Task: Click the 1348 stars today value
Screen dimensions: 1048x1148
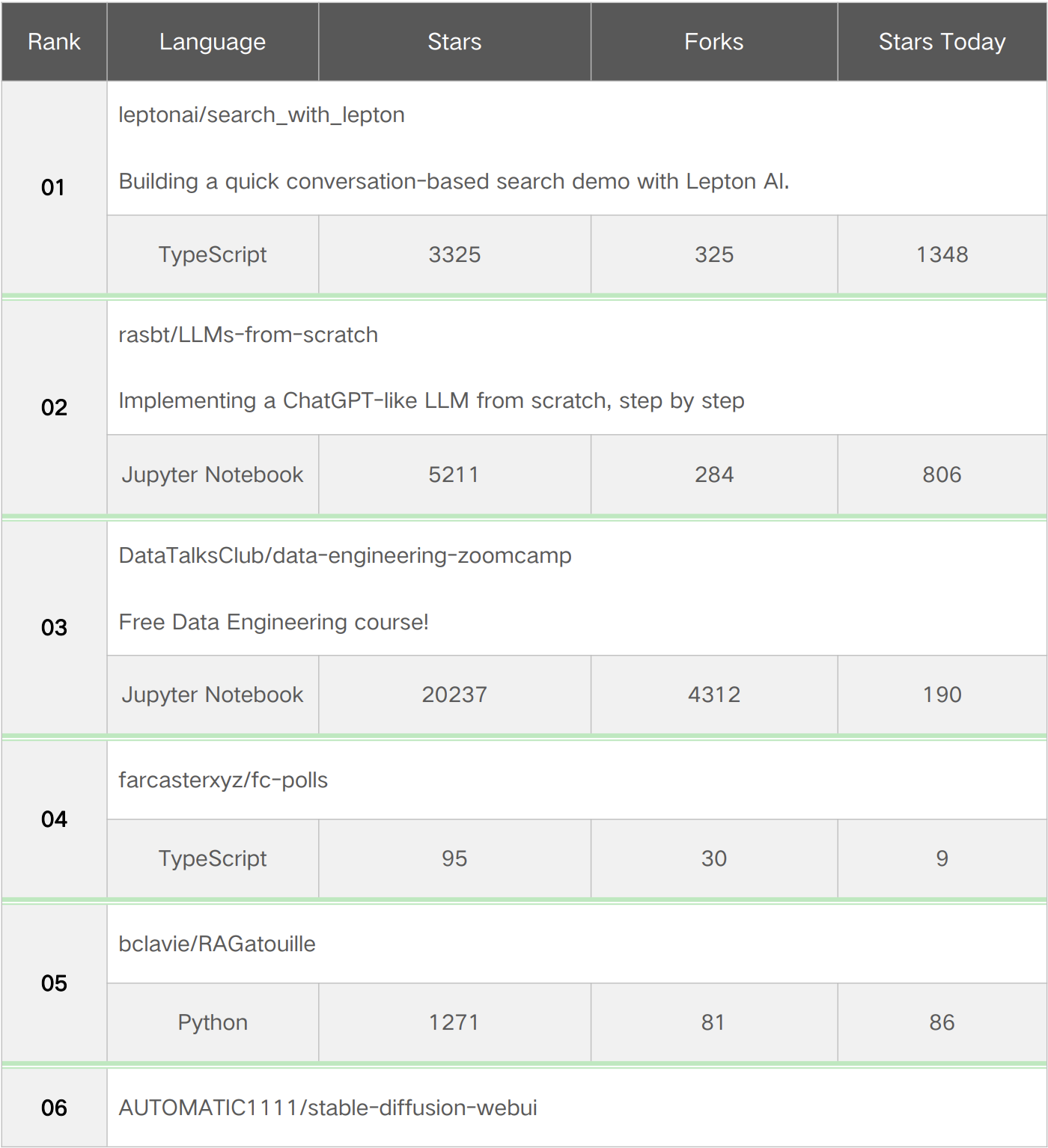Action: click(x=942, y=254)
